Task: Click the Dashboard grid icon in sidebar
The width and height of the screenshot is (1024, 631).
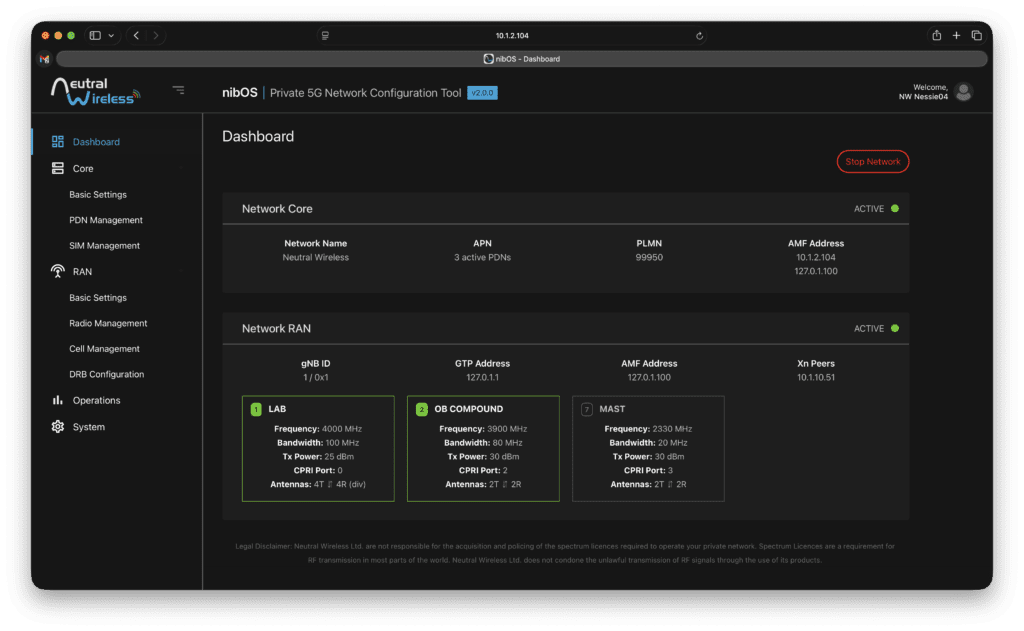Action: [x=58, y=142]
